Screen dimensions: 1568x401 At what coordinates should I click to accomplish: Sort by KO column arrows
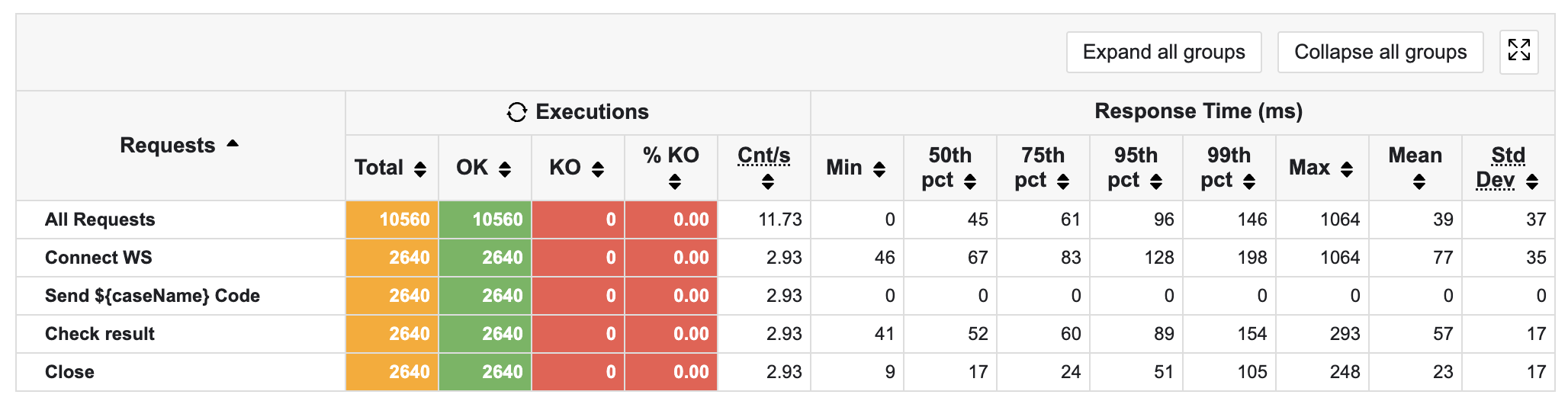598,169
